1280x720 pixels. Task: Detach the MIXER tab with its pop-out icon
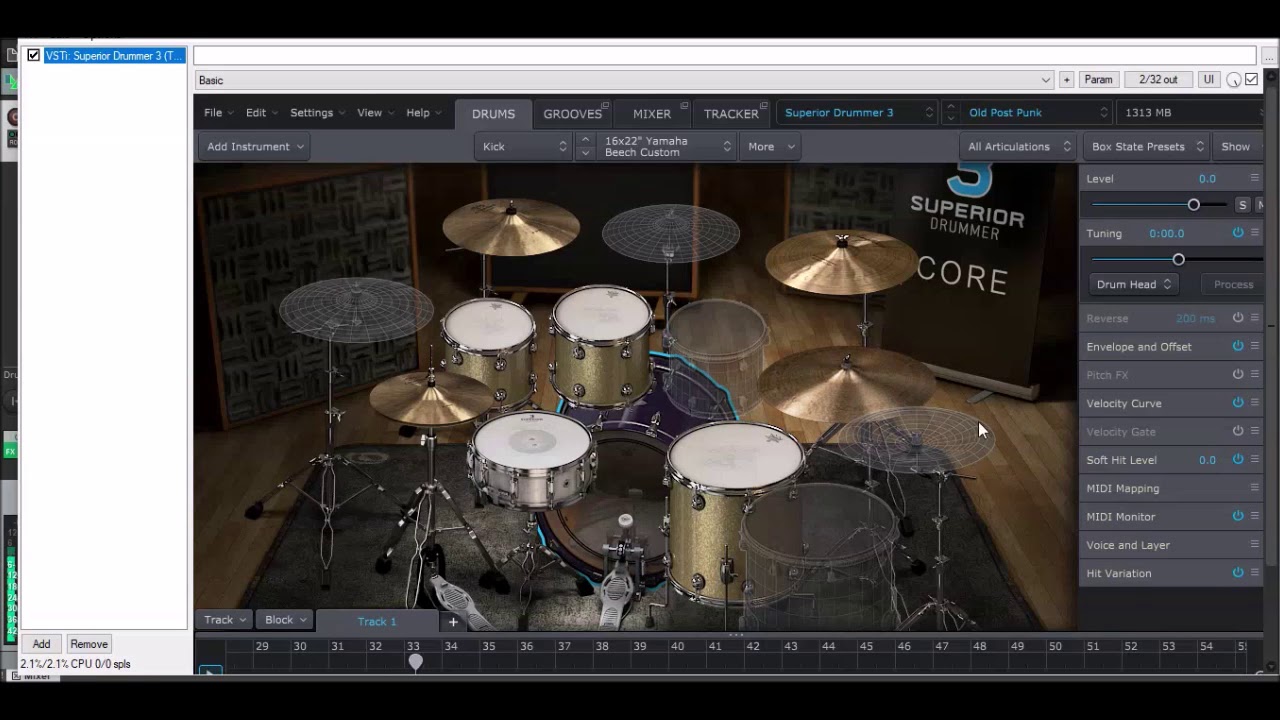[684, 105]
